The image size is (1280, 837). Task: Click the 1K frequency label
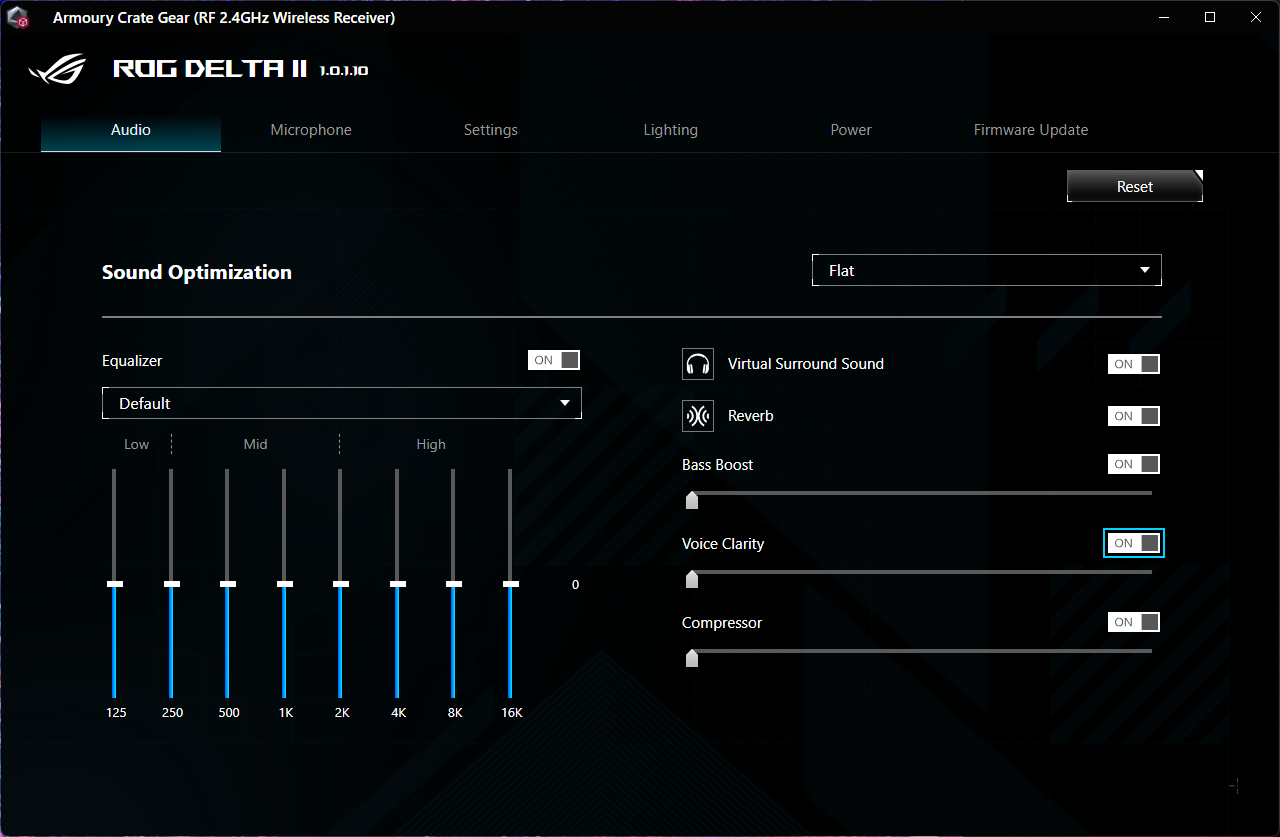tap(286, 713)
